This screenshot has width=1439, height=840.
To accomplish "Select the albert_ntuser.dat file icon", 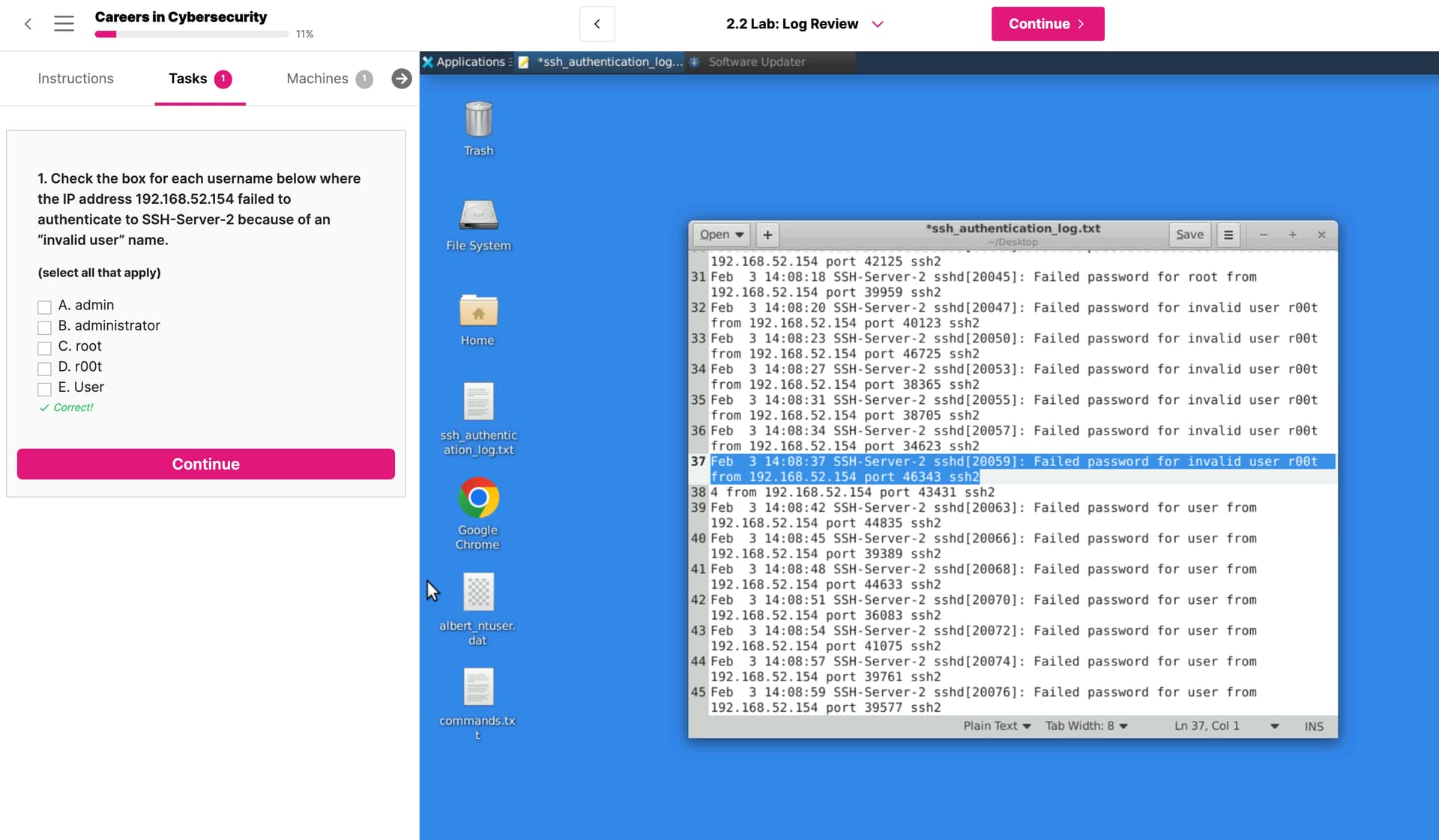I will point(478,593).
